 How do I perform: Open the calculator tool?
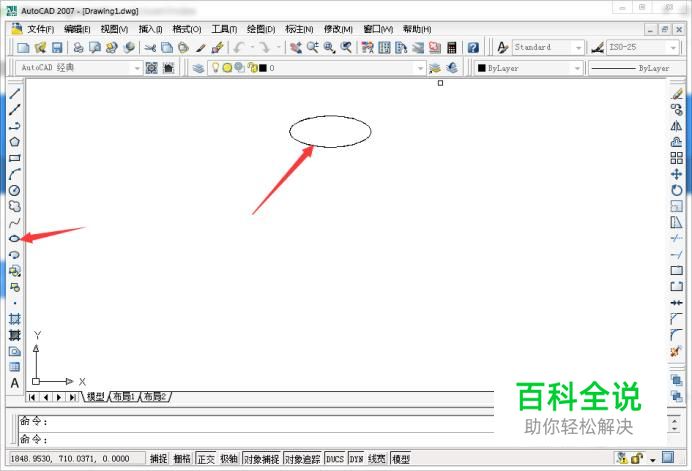451,47
